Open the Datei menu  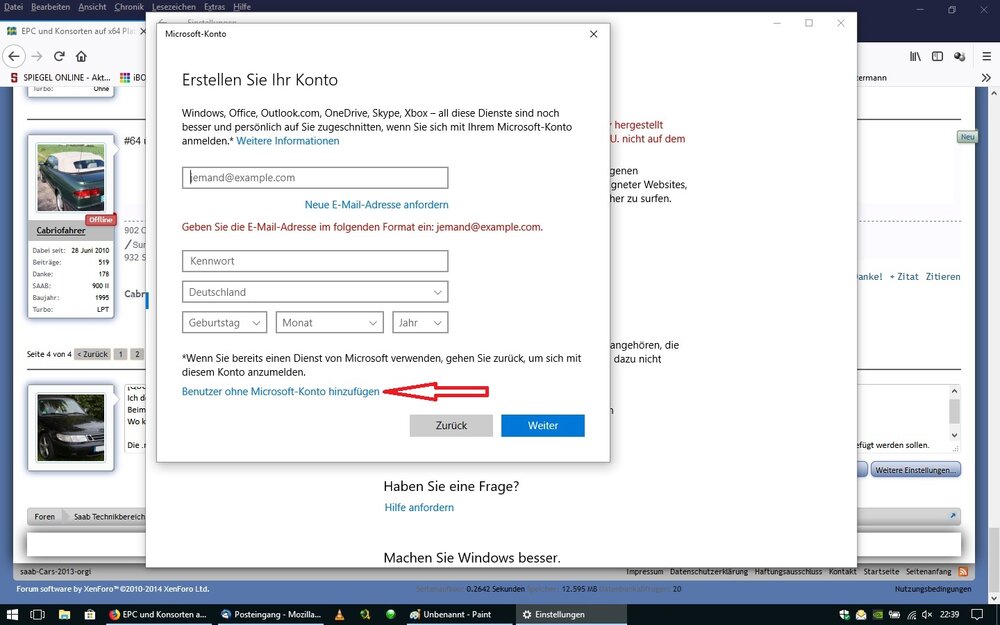pyautogui.click(x=13, y=6)
